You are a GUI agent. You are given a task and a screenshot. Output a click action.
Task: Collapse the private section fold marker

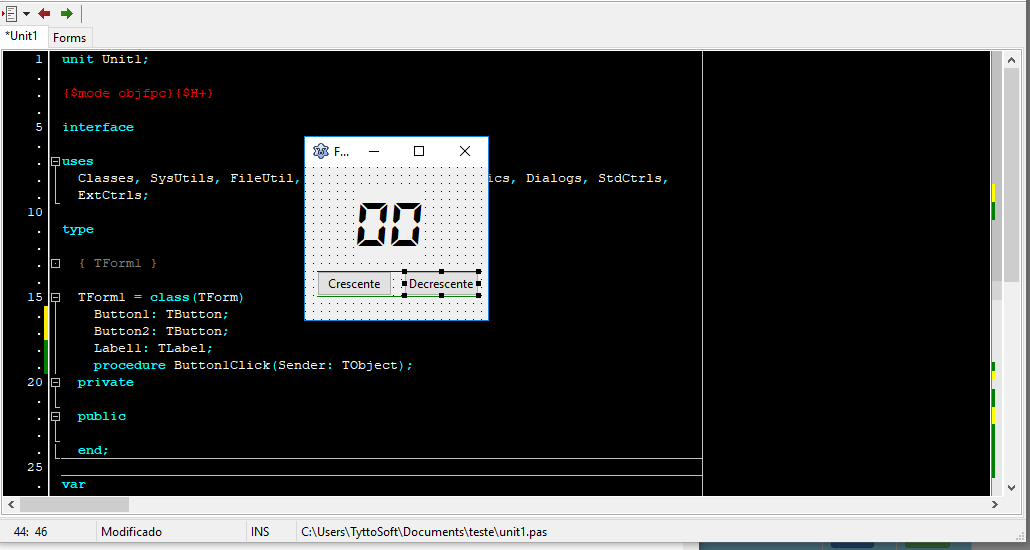55,383
